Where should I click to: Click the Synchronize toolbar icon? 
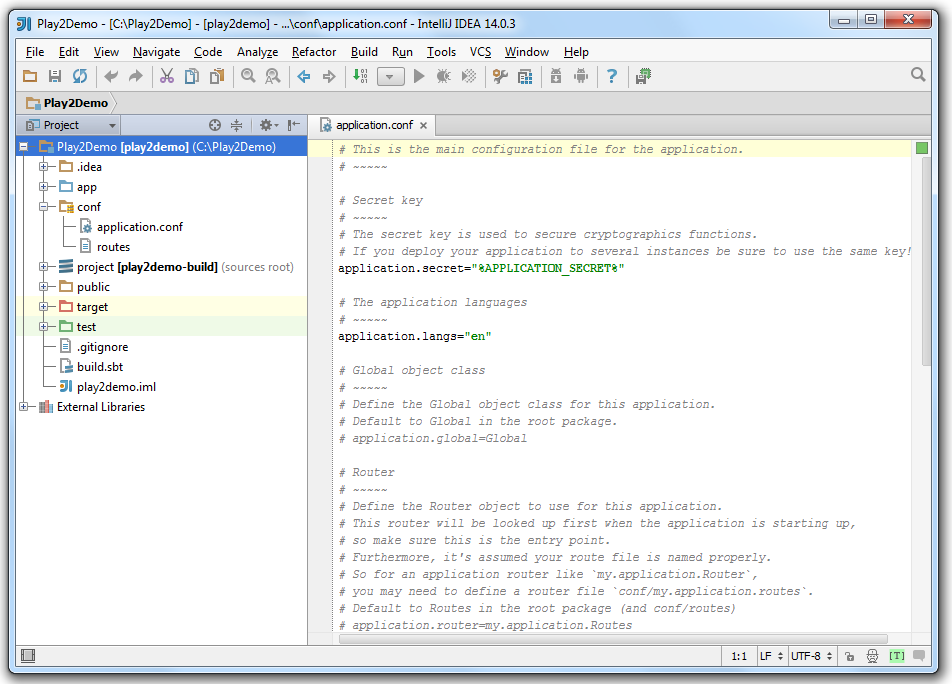point(80,76)
